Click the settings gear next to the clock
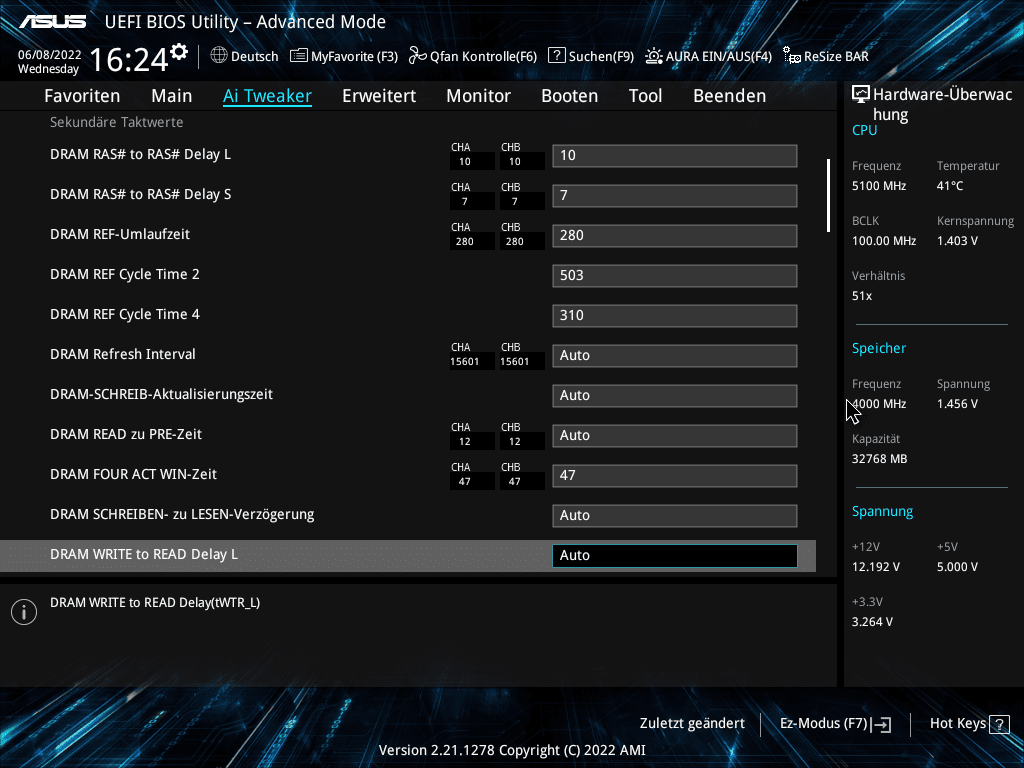Screen dimensions: 1024x768 tap(179, 52)
